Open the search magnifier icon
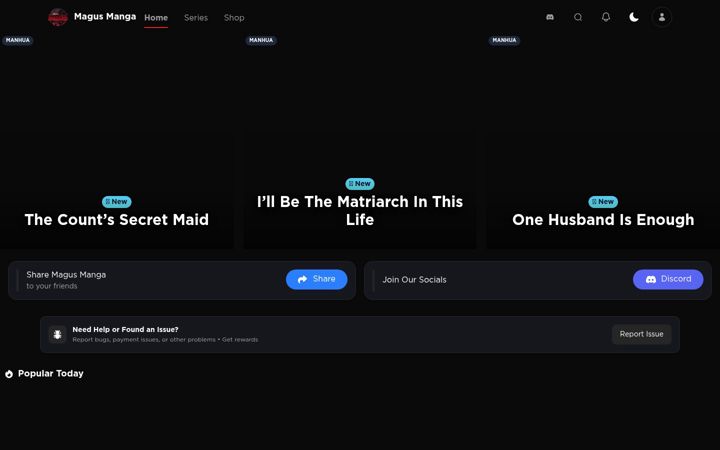Image resolution: width=720 pixels, height=450 pixels. point(578,17)
